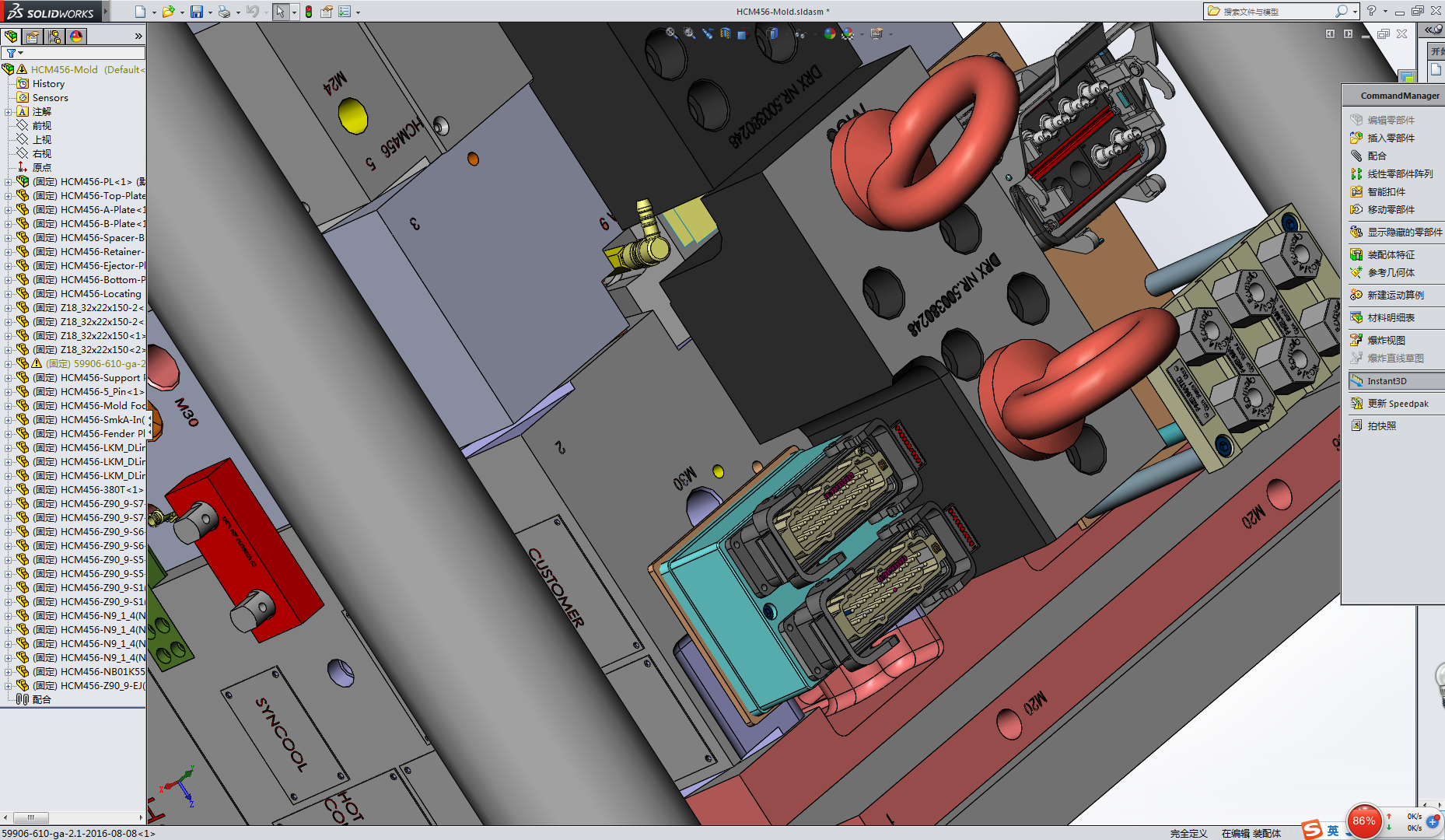
Task: Click Edit Appearance sphere icon
Action: pos(828,33)
